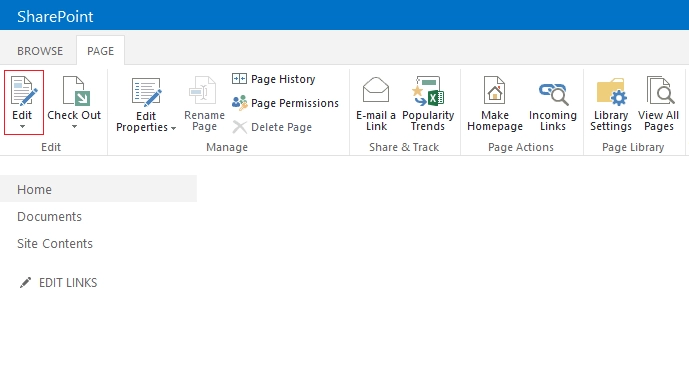This screenshot has height=384, width=689.
Task: Expand the Check Out dropdown arrow
Action: (74, 127)
